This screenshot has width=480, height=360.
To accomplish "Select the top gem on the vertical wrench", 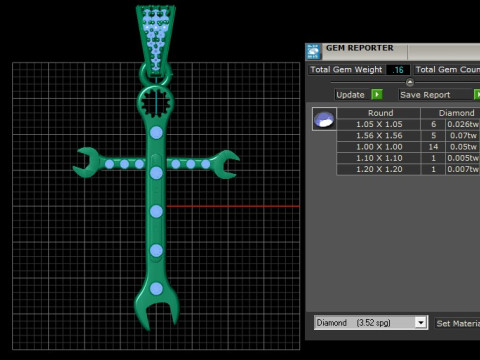I will [156, 133].
